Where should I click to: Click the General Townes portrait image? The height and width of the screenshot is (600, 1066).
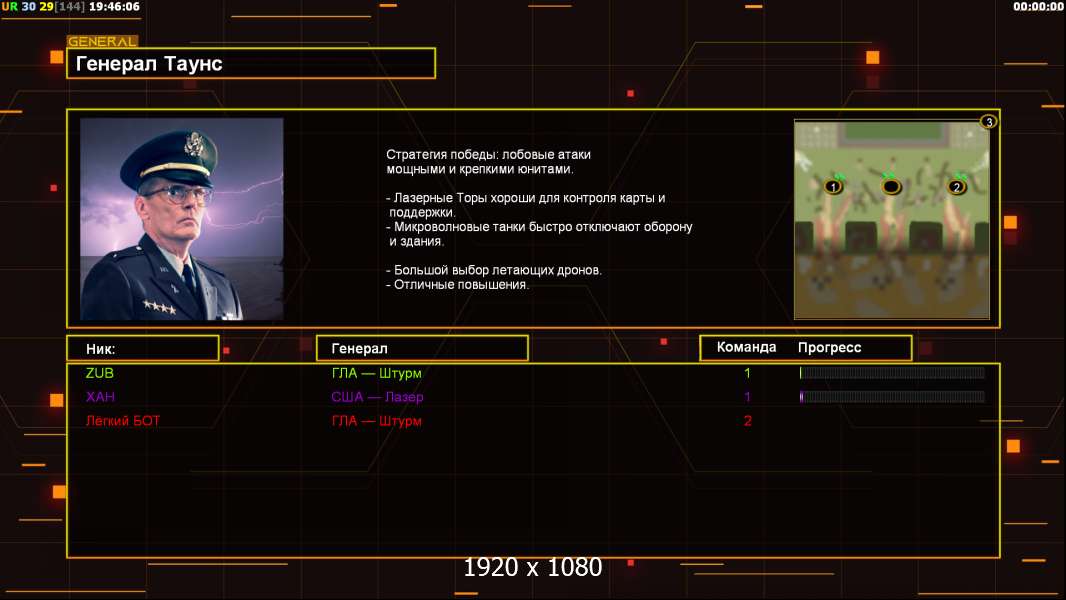[x=182, y=219]
